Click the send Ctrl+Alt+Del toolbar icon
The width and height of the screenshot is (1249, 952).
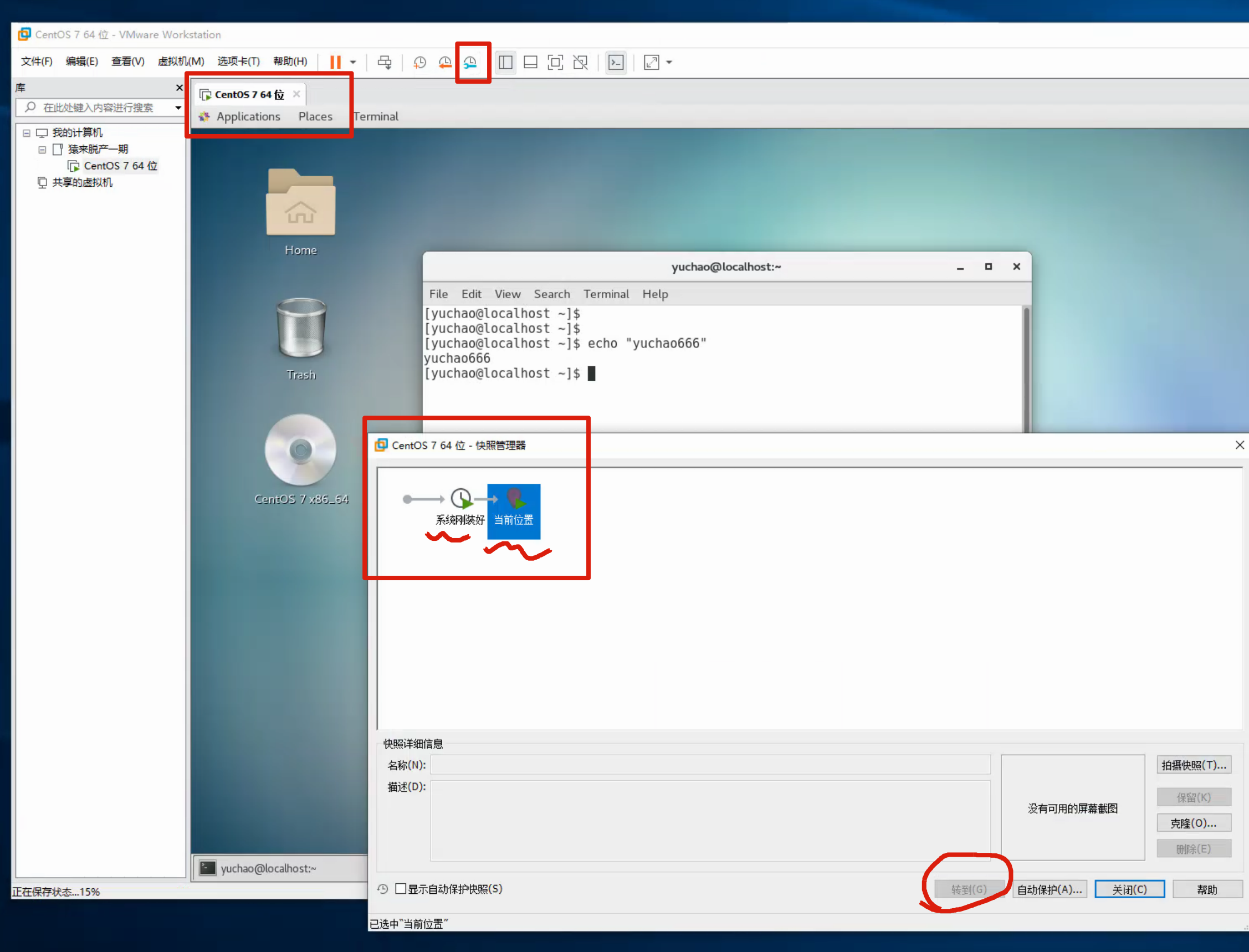click(x=385, y=62)
